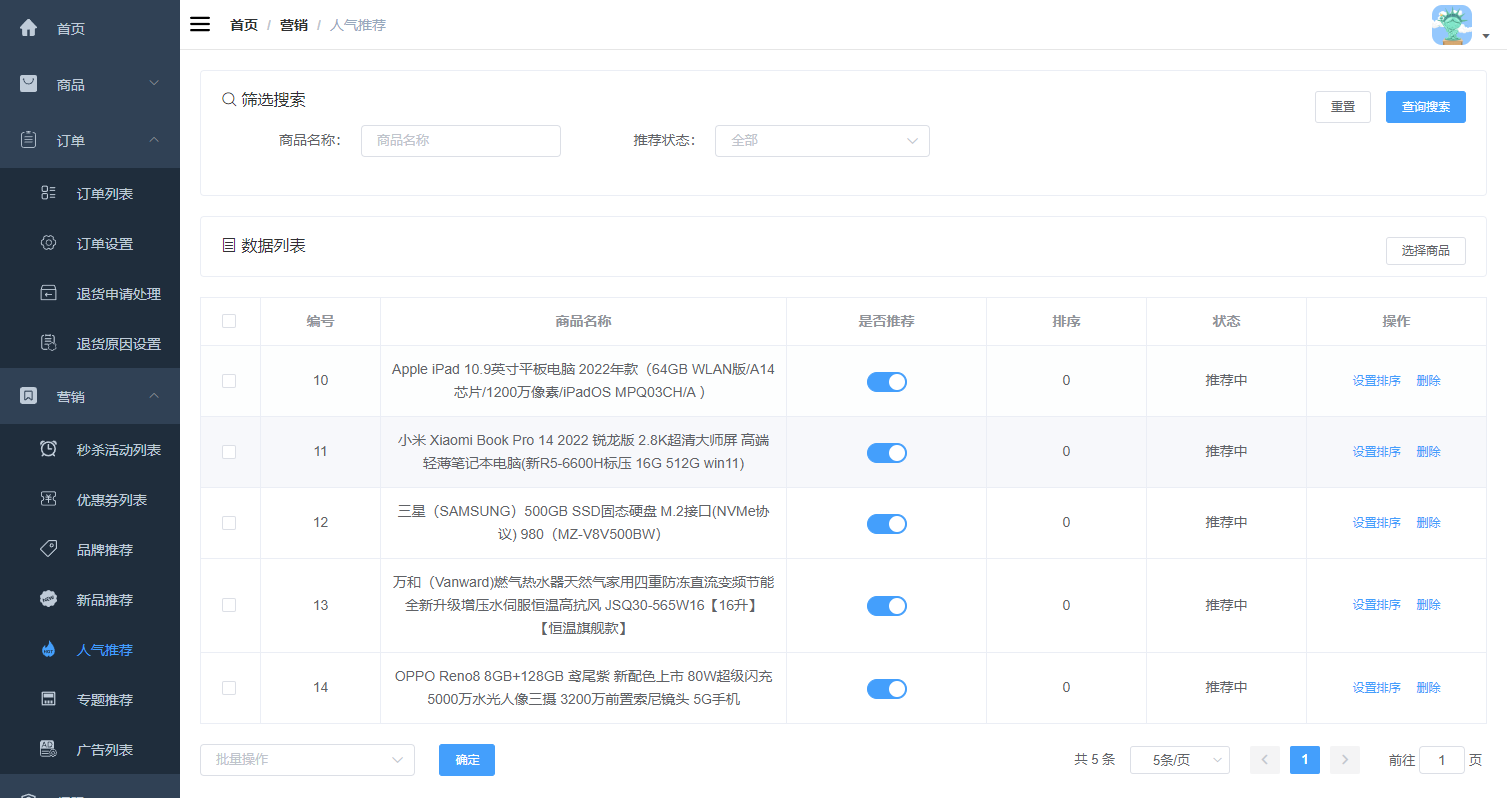Viewport: 1507px width, 798px height.
Task: Open 订单列表 menu item
Action: (90, 193)
